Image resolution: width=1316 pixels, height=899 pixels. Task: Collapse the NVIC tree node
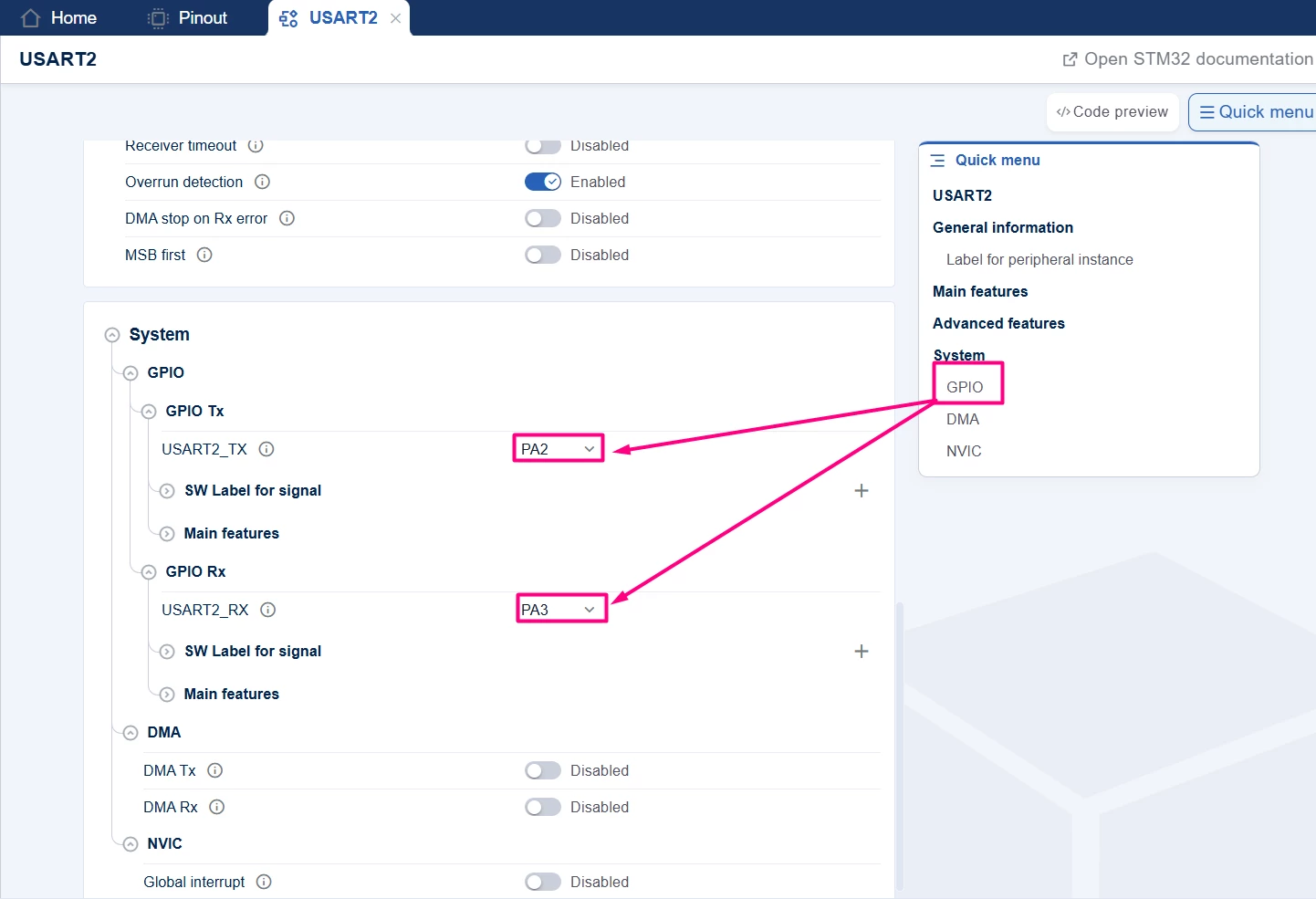coord(131,844)
